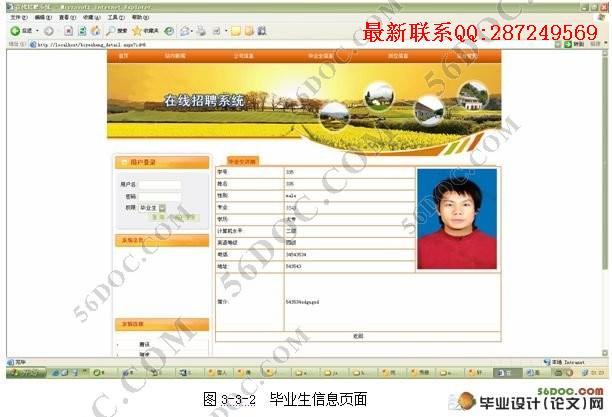Screen dimensions: 612x417
Task: Click the 在线招聘系统 banner title
Action: pos(204,101)
